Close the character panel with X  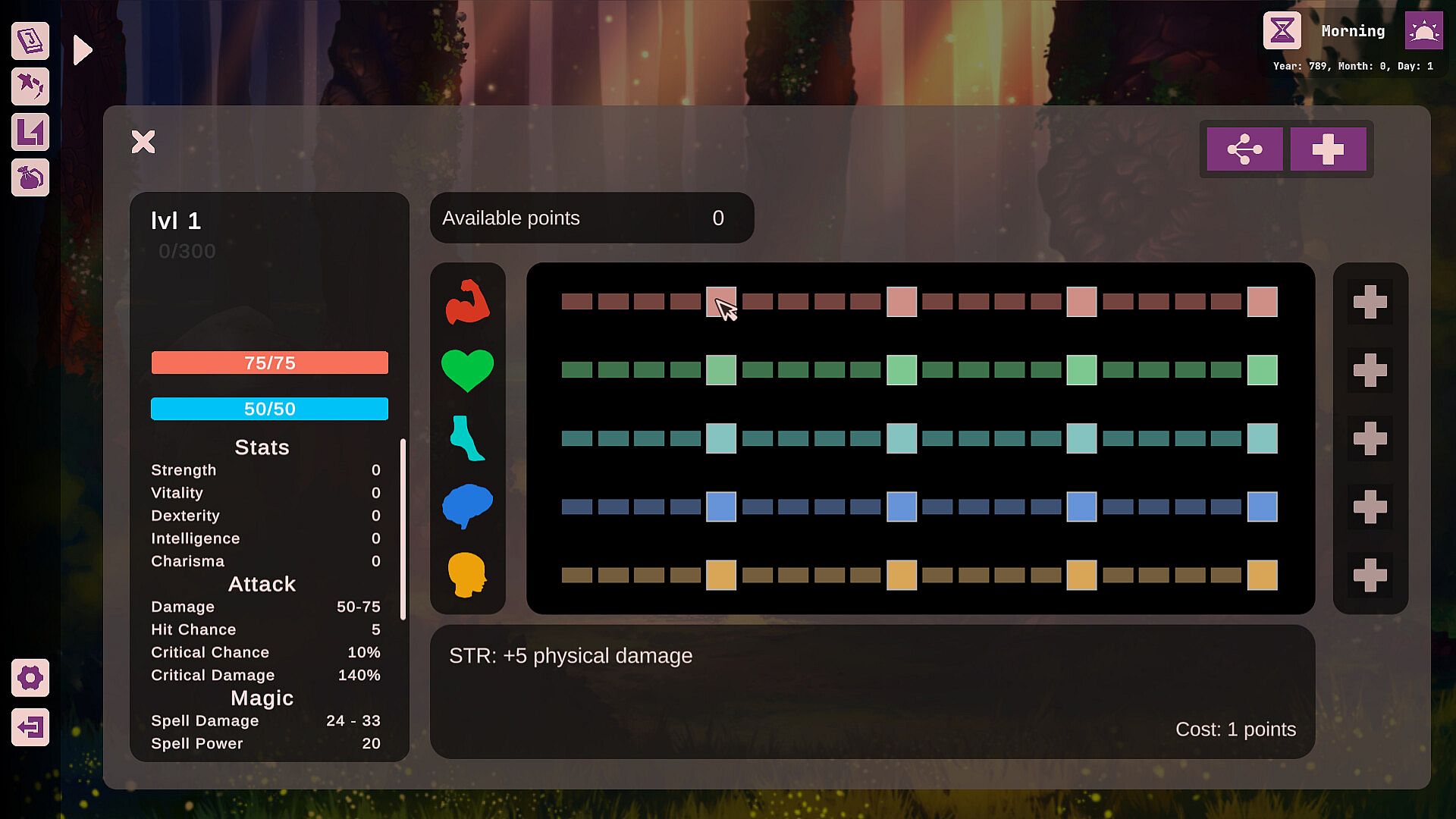(x=143, y=142)
